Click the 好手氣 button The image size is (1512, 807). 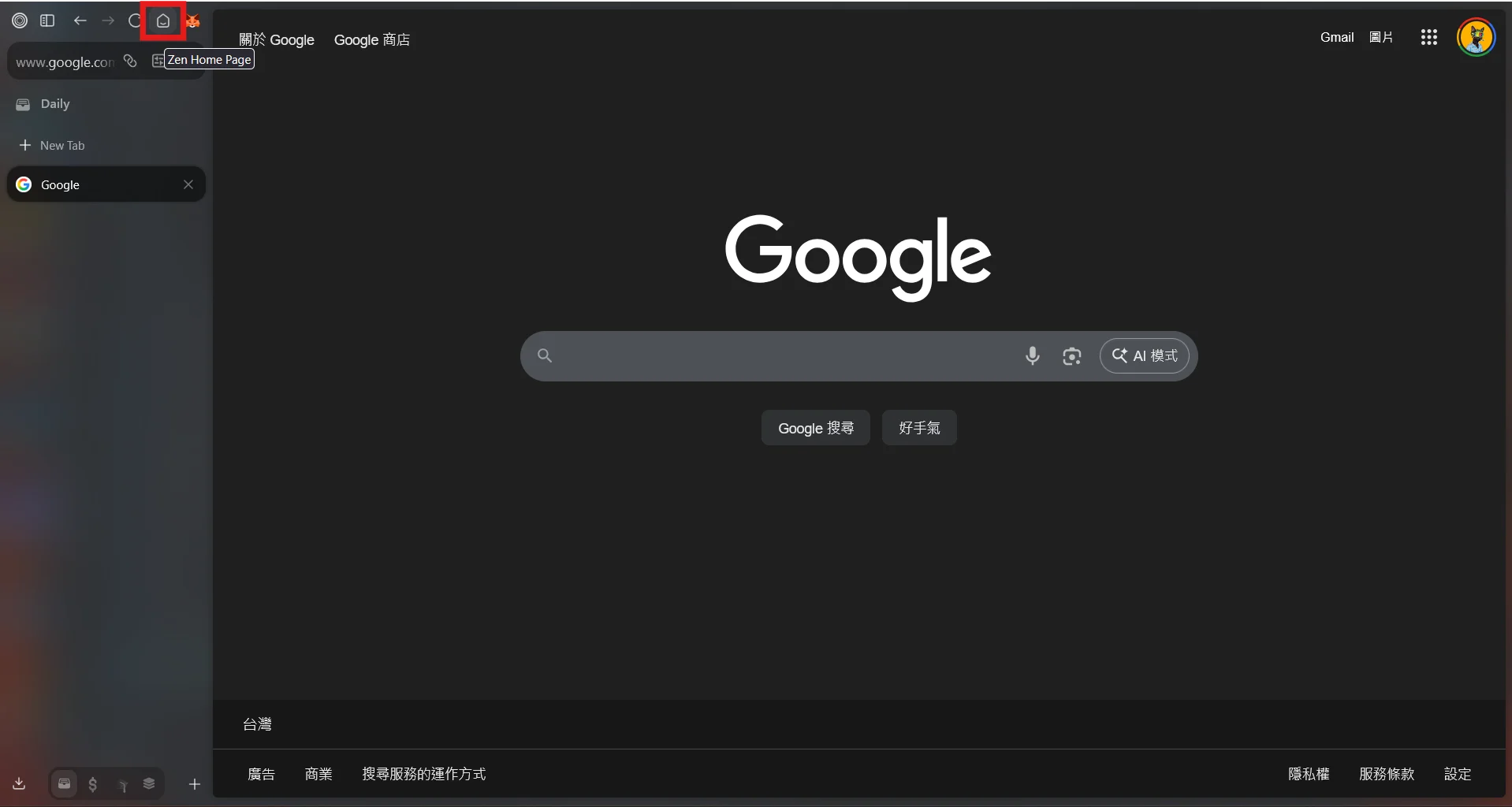tap(920, 428)
